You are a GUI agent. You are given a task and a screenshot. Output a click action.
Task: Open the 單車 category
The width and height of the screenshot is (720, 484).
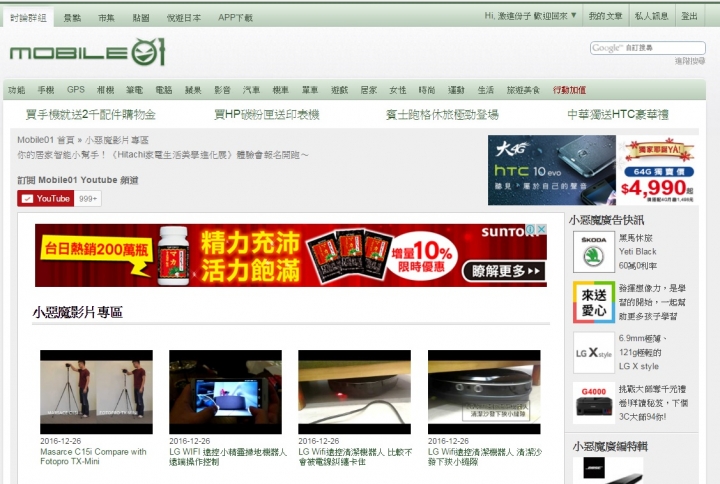310,90
